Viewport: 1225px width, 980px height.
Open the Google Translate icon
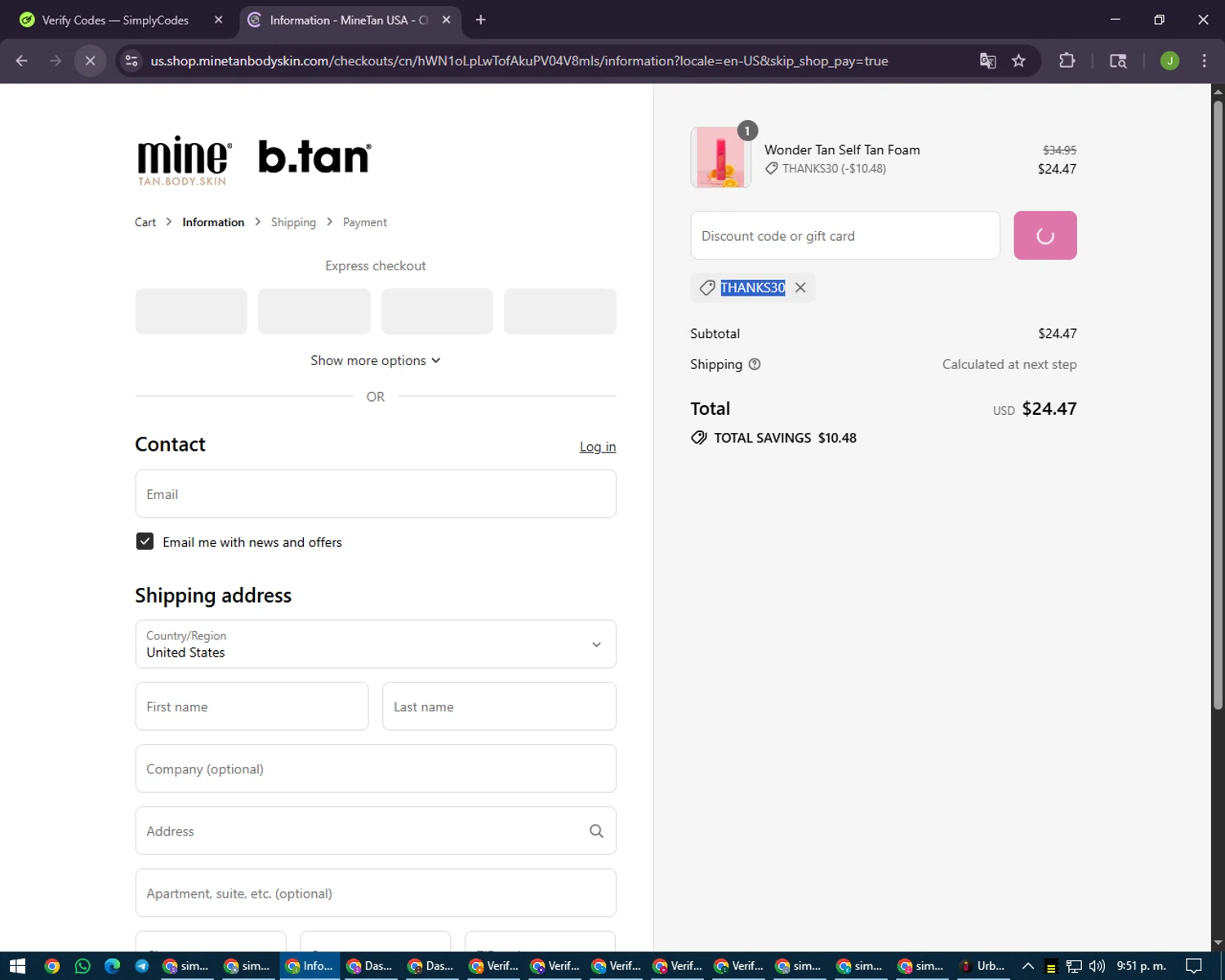click(x=987, y=60)
